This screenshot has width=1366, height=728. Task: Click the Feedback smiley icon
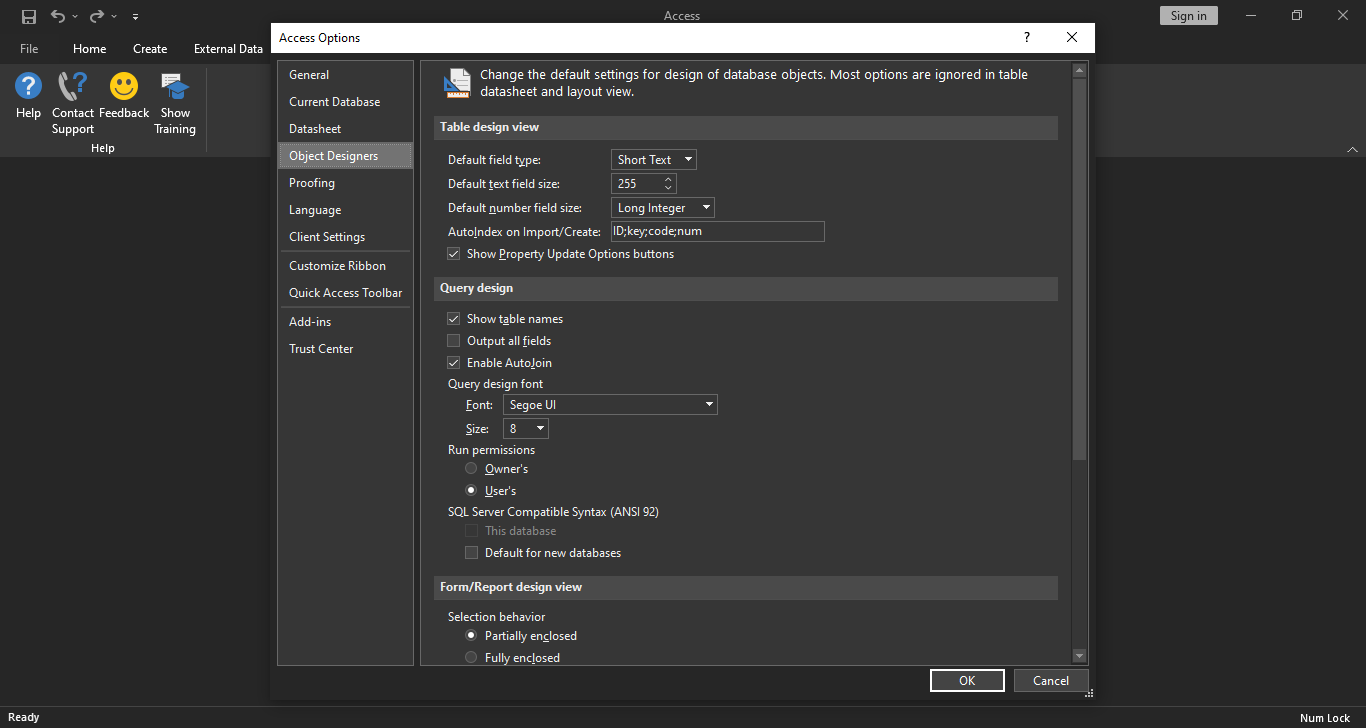tap(124, 88)
